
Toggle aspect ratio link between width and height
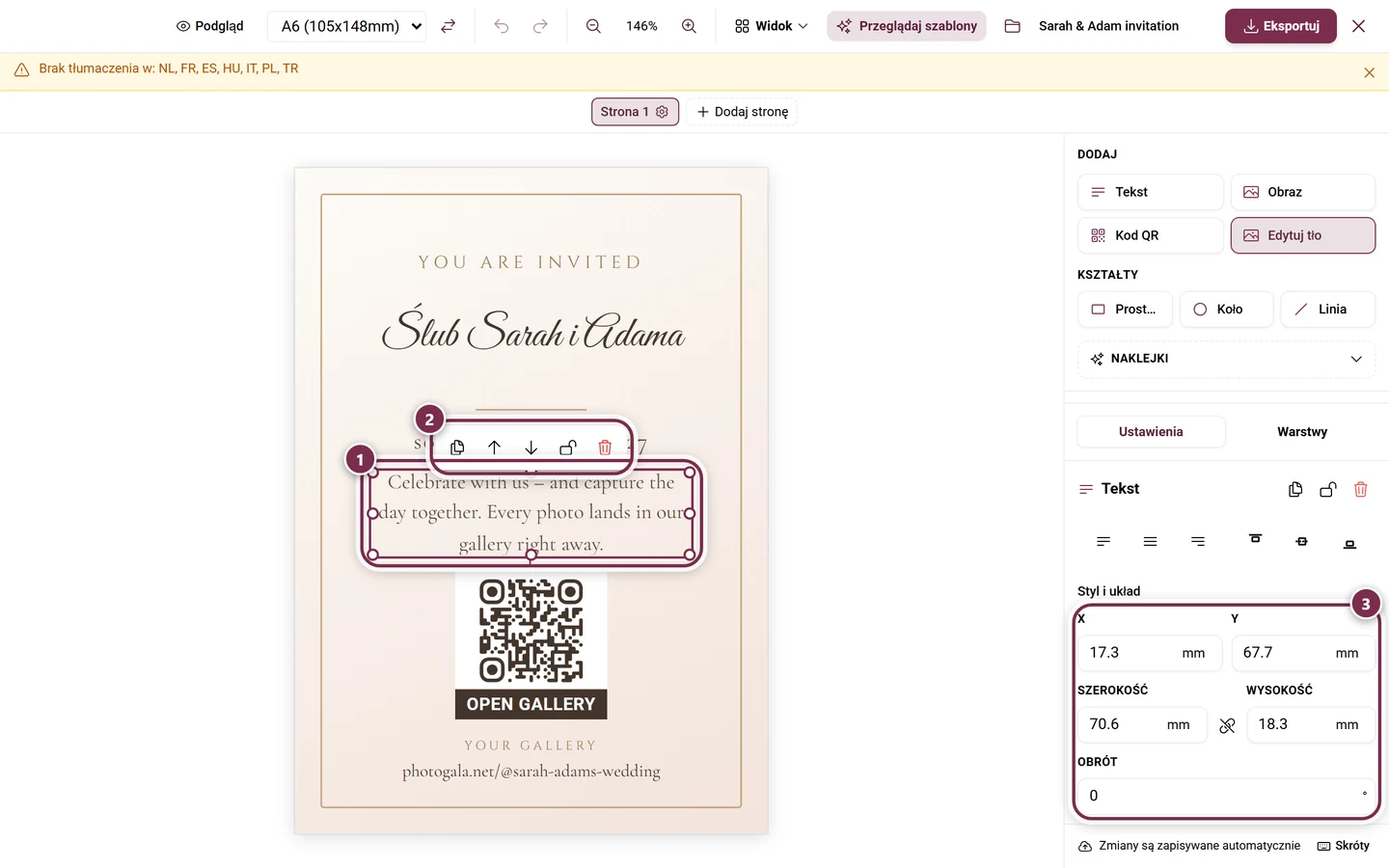1227,725
